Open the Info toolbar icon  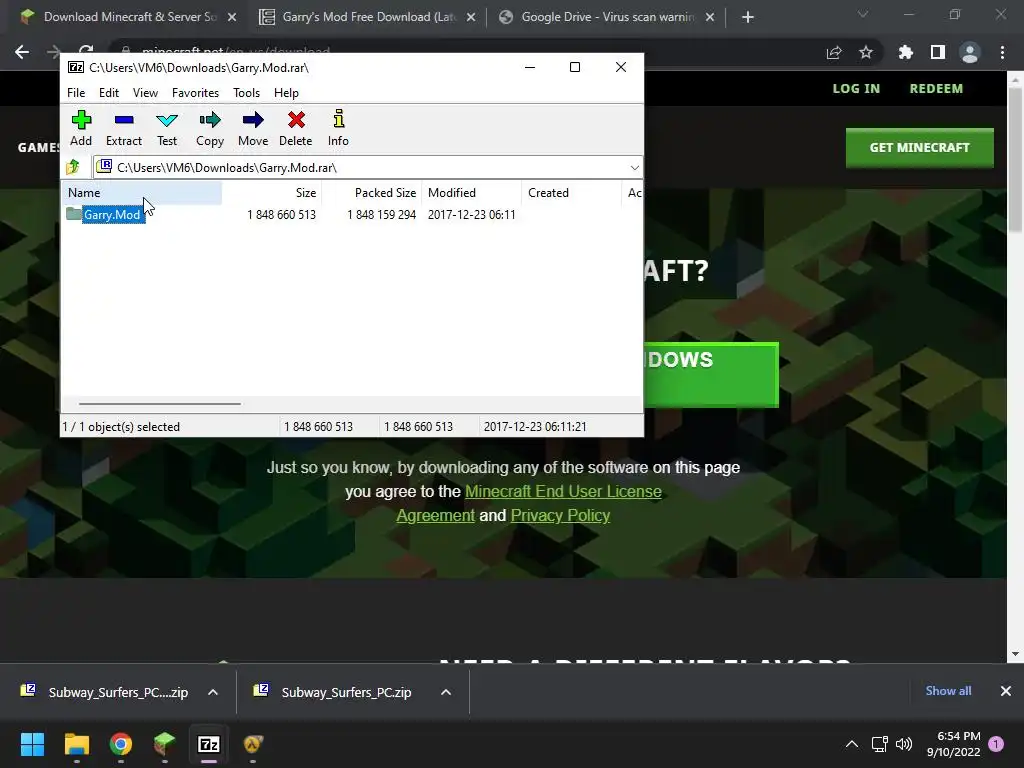click(x=338, y=128)
